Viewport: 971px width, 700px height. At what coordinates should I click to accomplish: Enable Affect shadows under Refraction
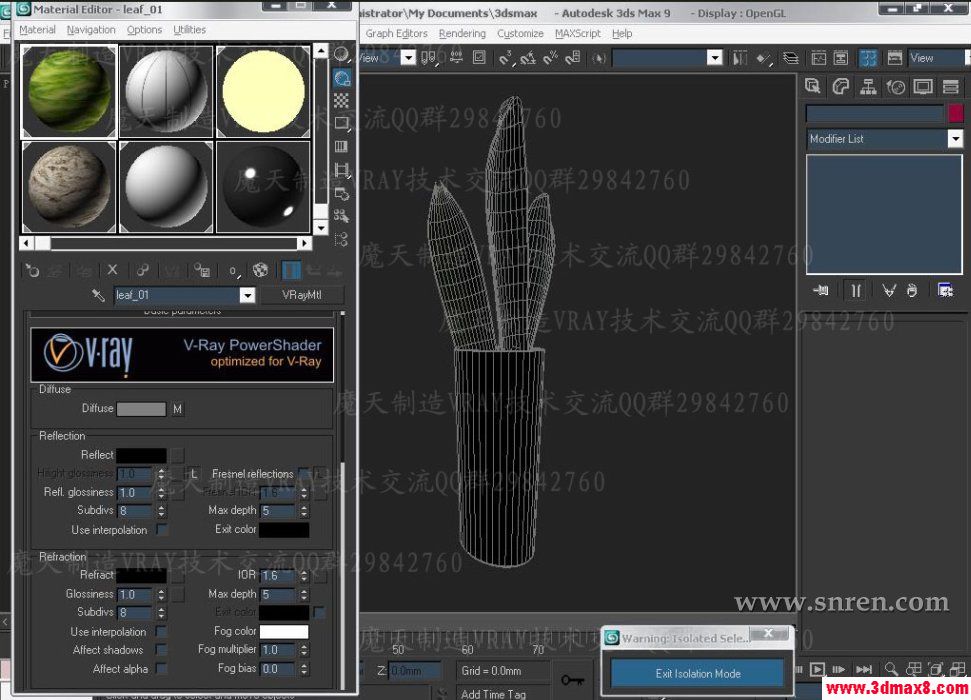click(x=161, y=650)
